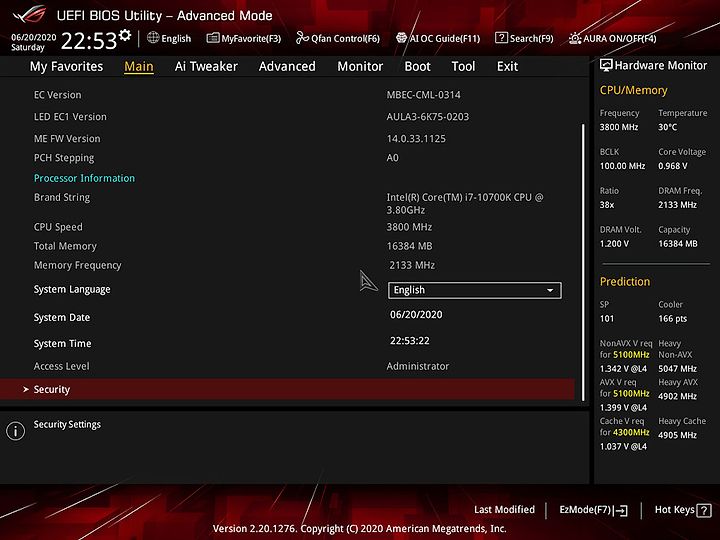Click the English language label in header
The image size is (720, 540).
tap(176, 39)
